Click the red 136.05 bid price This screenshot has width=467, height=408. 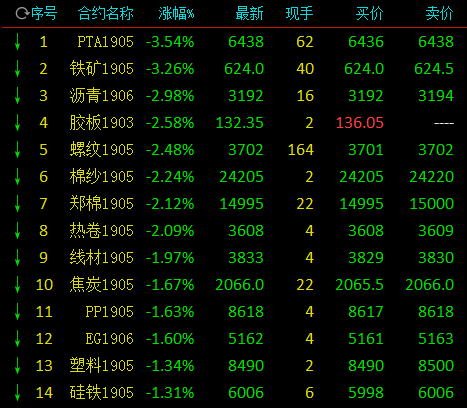(x=360, y=123)
